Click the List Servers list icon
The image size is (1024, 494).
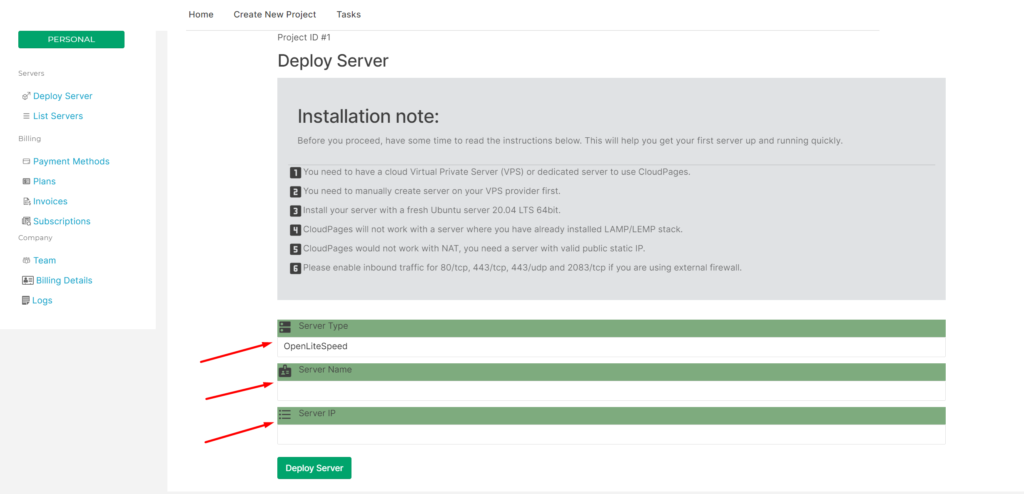[x=26, y=116]
